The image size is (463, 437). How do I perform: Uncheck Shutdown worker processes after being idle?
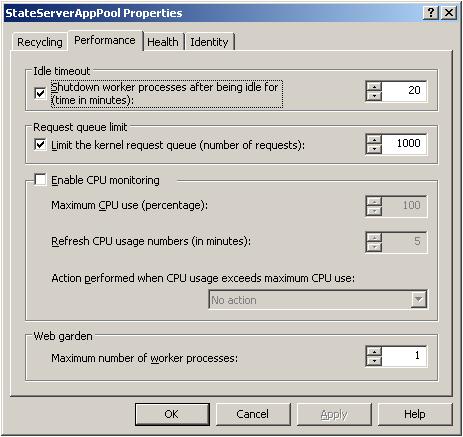(40, 93)
